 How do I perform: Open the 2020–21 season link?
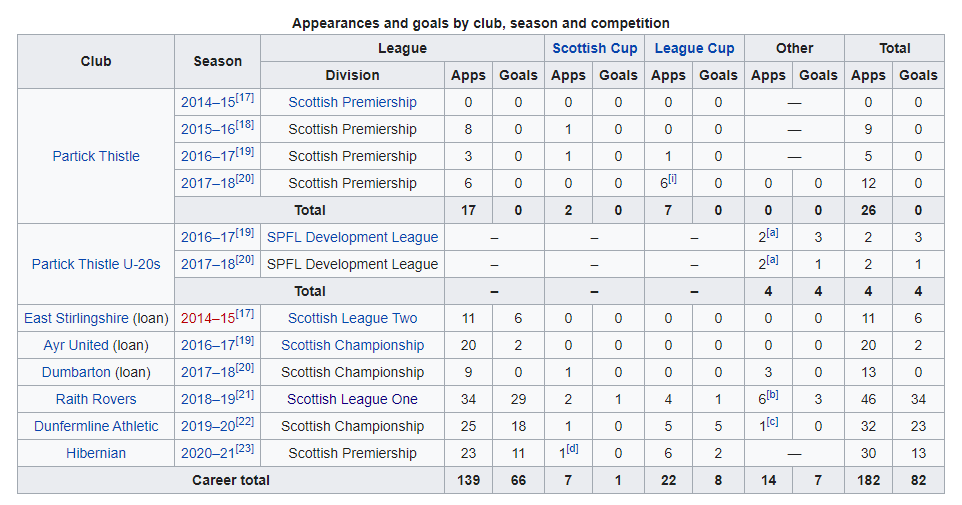coord(208,453)
